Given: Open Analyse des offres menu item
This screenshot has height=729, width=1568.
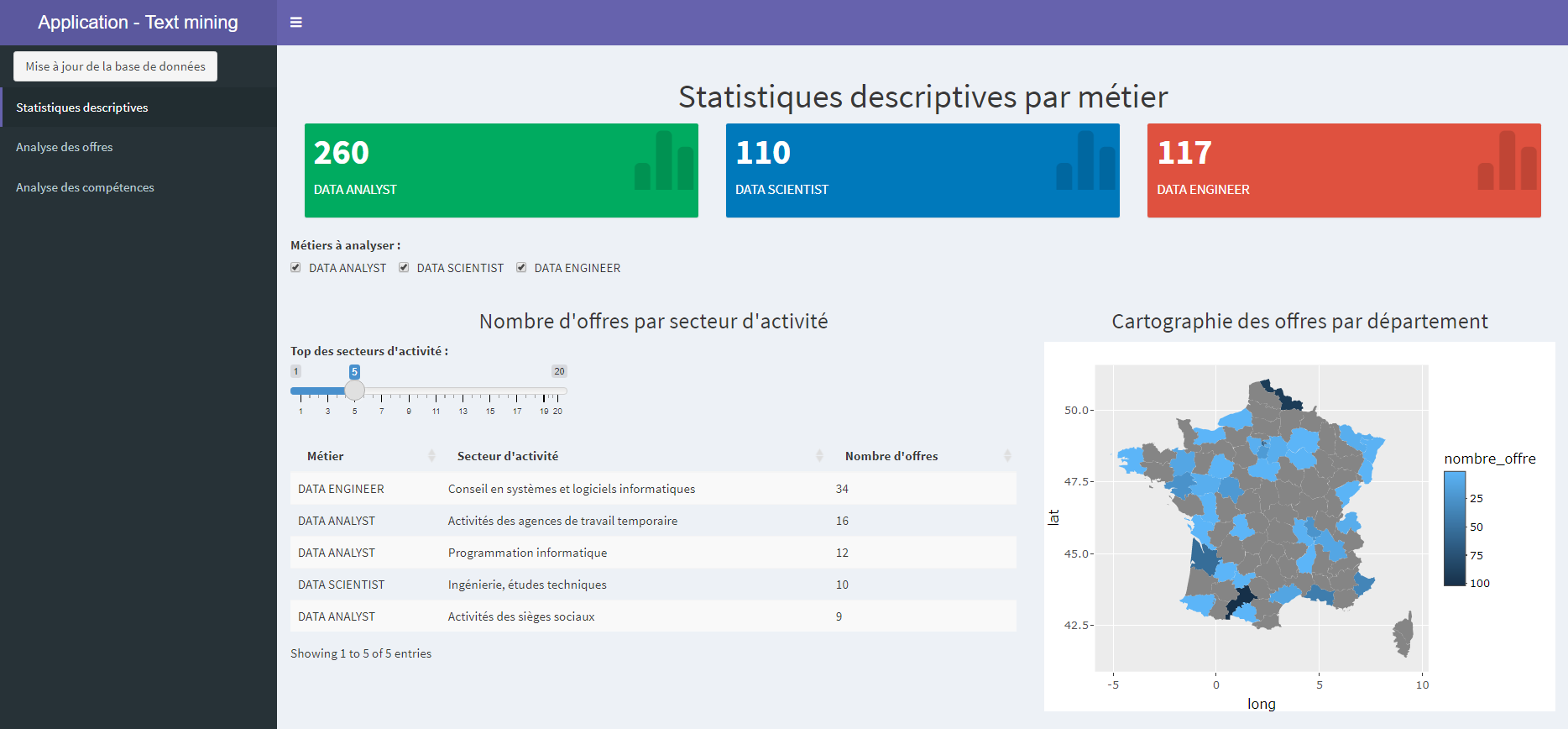Looking at the screenshot, I should pos(139,147).
